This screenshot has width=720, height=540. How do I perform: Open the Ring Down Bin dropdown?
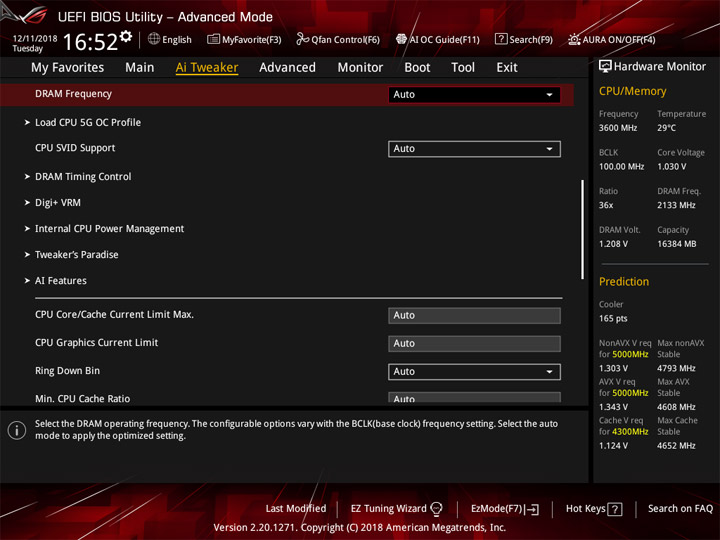click(x=474, y=371)
